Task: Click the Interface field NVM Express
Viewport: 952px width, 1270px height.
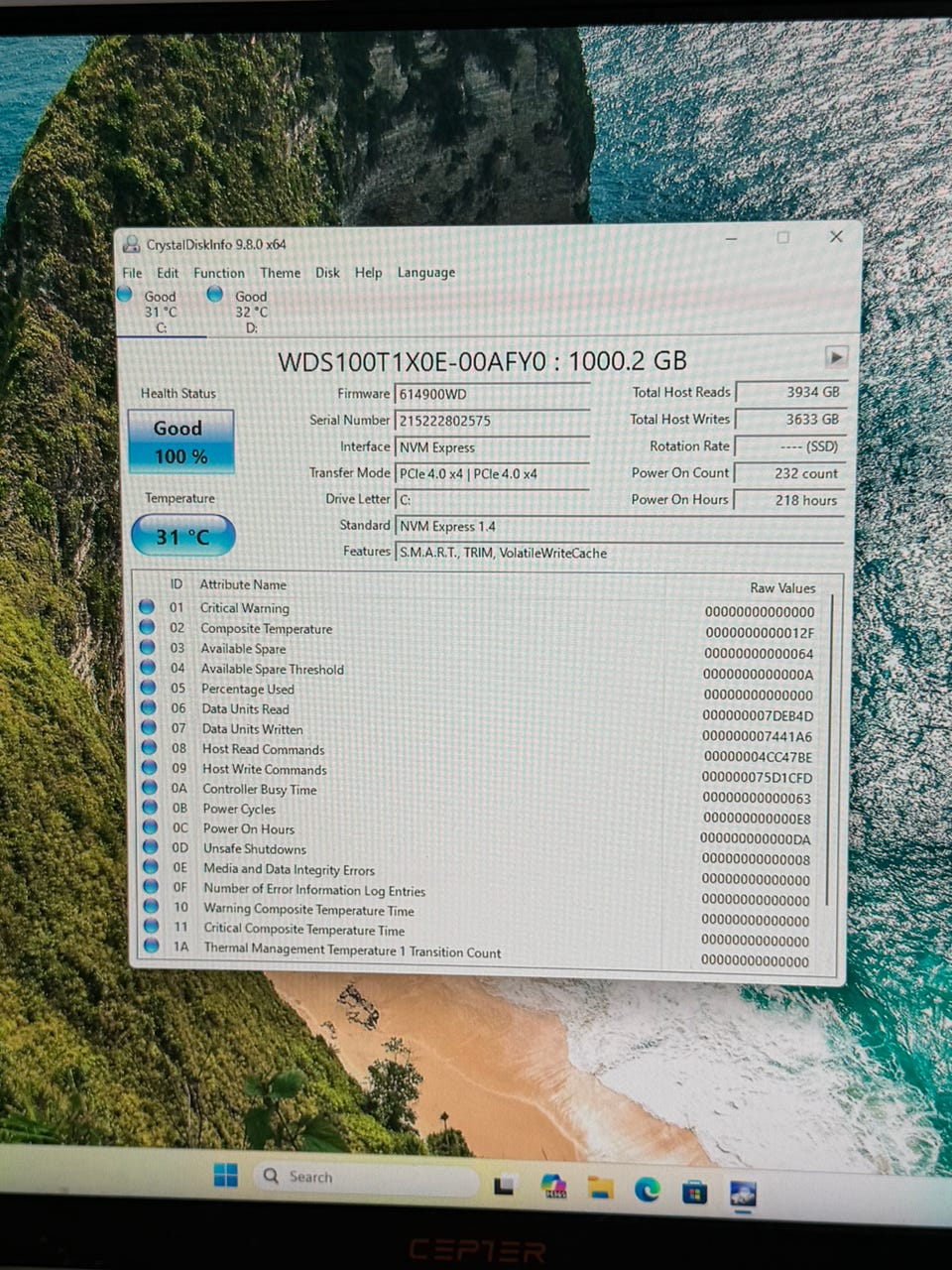Action: pyautogui.click(x=492, y=447)
